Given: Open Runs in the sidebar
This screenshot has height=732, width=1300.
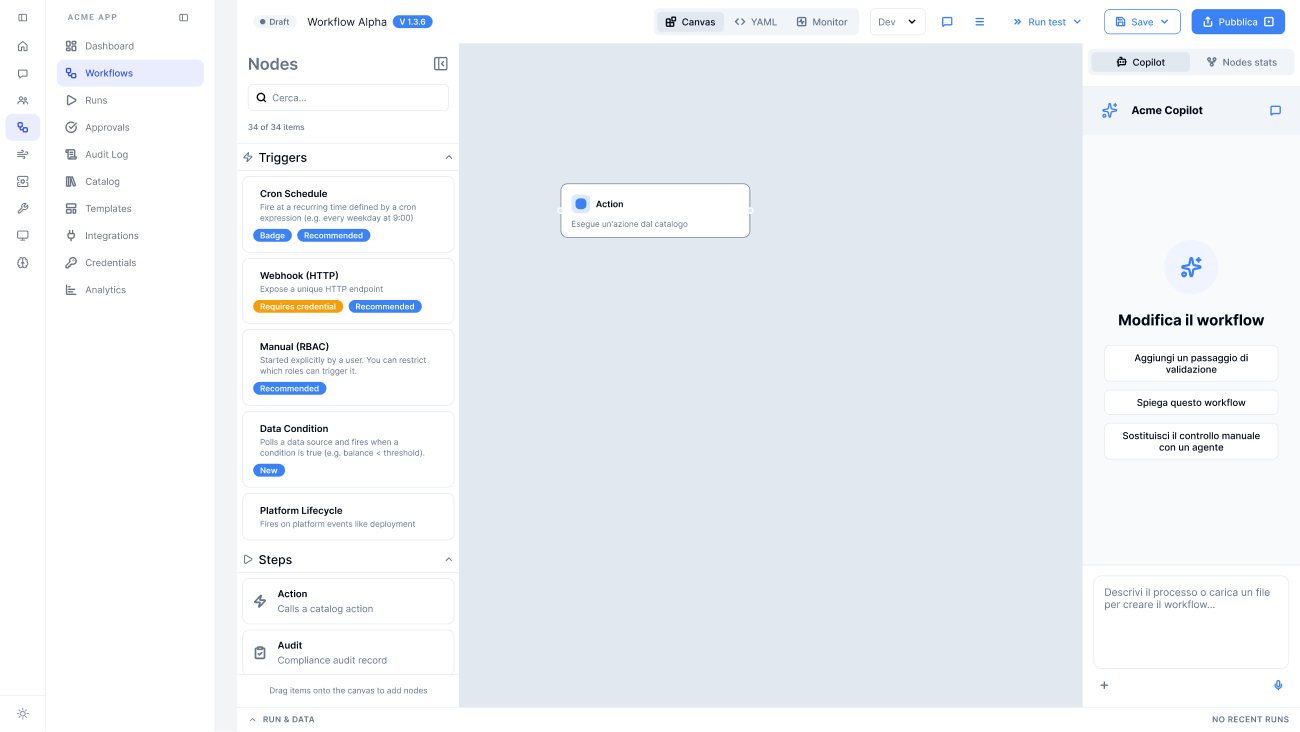Looking at the screenshot, I should (x=130, y=100).
